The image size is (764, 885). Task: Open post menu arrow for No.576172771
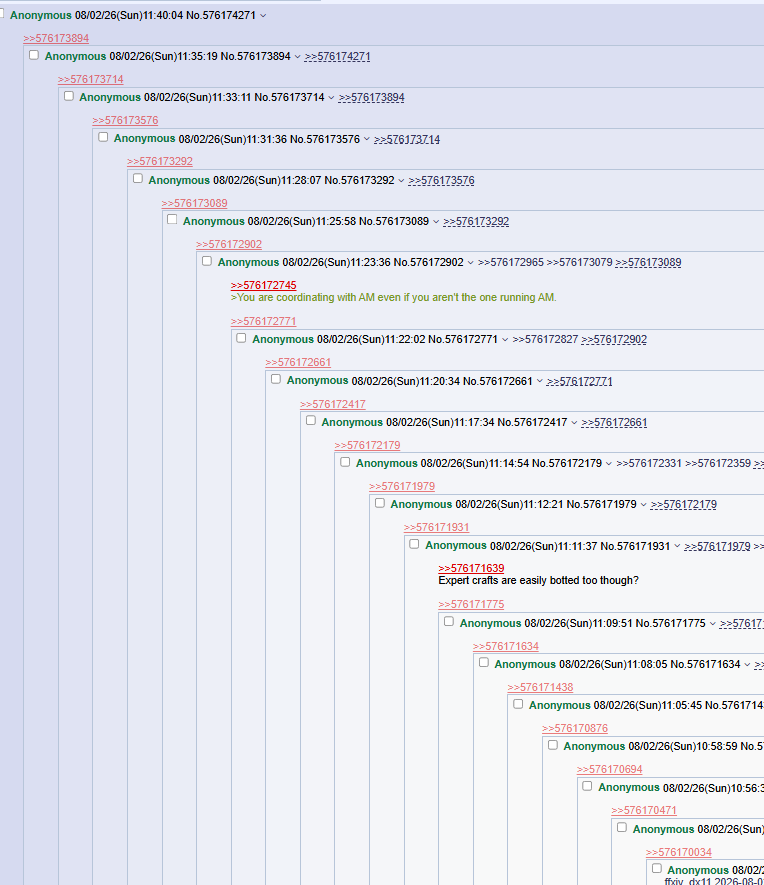pyautogui.click(x=505, y=340)
